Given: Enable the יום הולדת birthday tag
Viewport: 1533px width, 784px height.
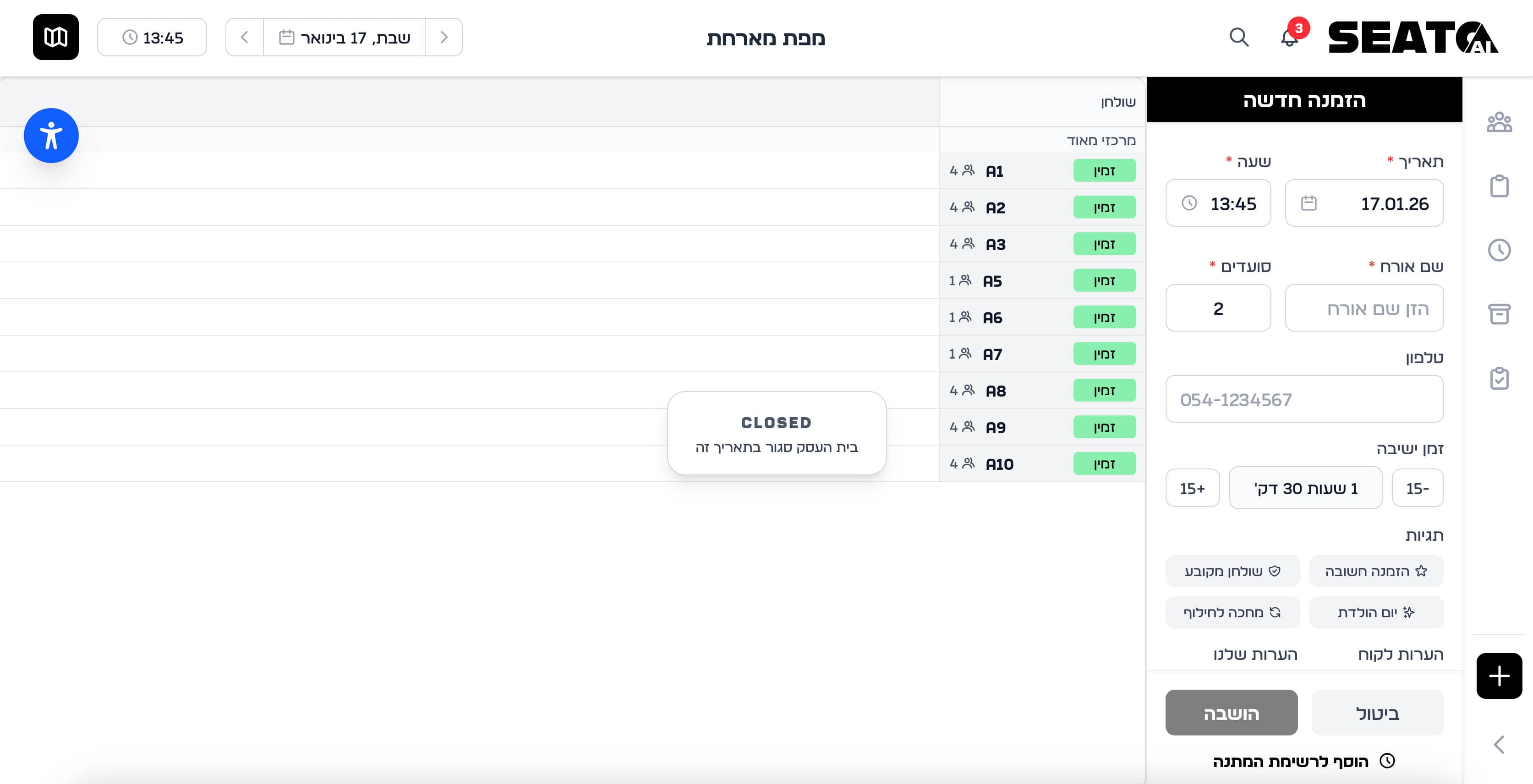Looking at the screenshot, I should (1376, 612).
